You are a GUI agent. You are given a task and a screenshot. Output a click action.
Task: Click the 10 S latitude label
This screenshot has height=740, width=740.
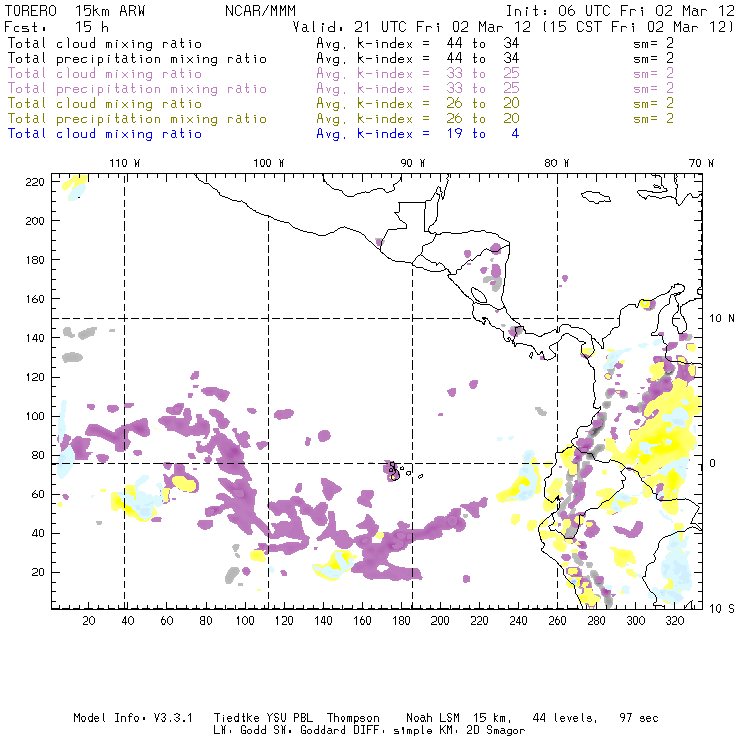[x=722, y=608]
